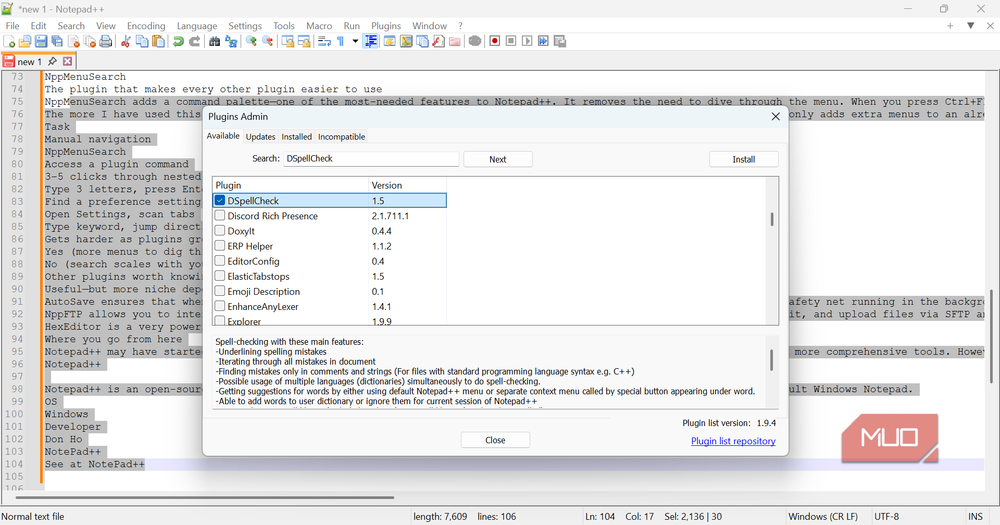Click the Version column header
This screenshot has width=1000, height=525.
(x=408, y=185)
